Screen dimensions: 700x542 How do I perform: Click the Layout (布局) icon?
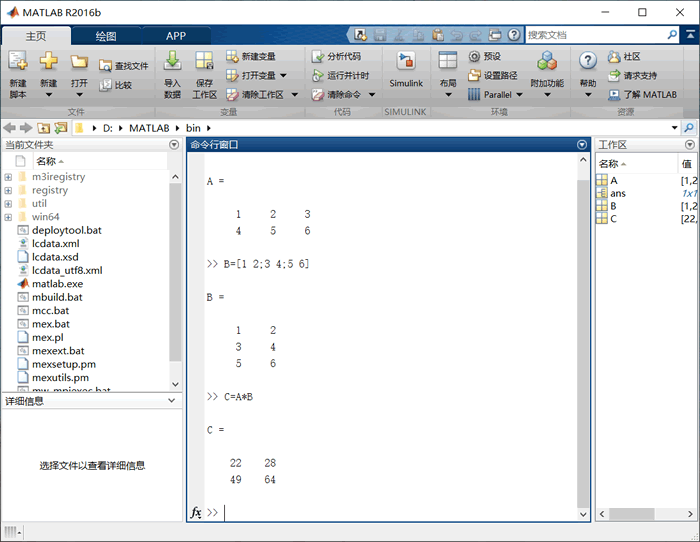(447, 61)
